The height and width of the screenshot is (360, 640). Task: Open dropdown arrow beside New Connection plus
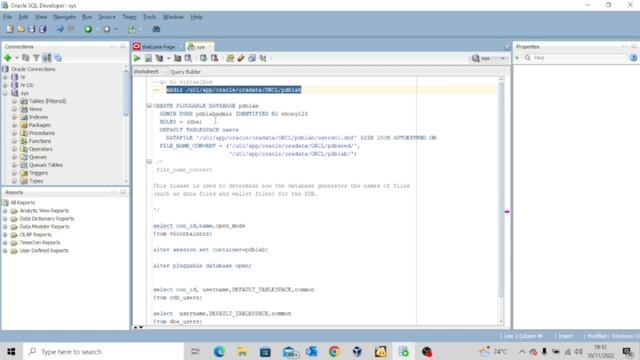click(x=16, y=58)
